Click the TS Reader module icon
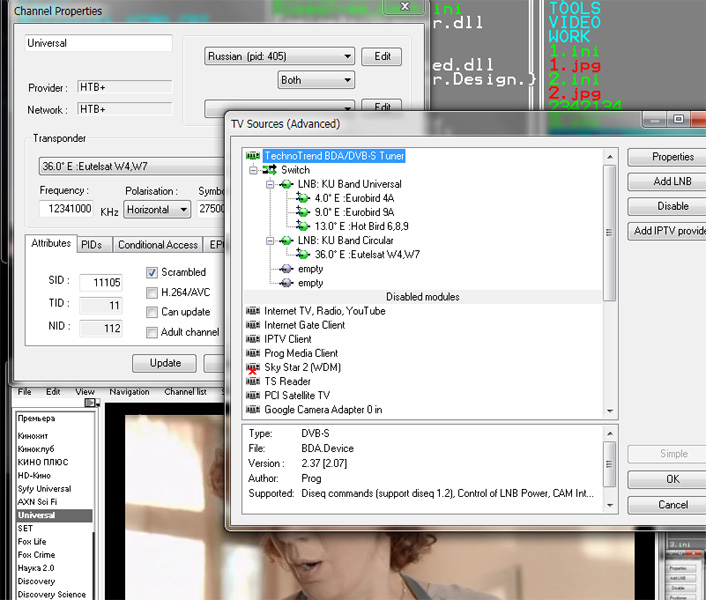The width and height of the screenshot is (706, 600). pos(252,382)
